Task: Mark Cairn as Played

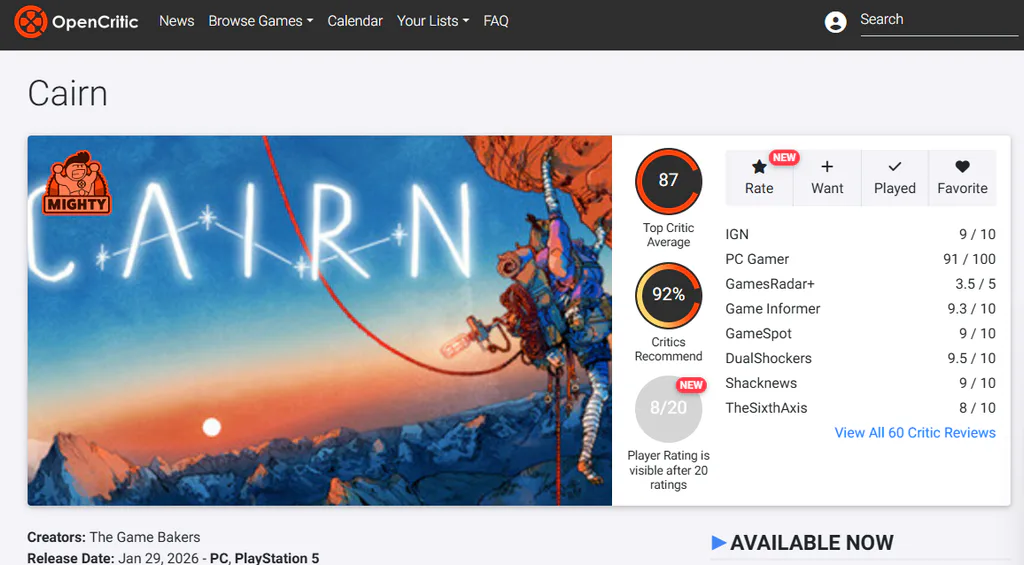Action: click(x=895, y=178)
